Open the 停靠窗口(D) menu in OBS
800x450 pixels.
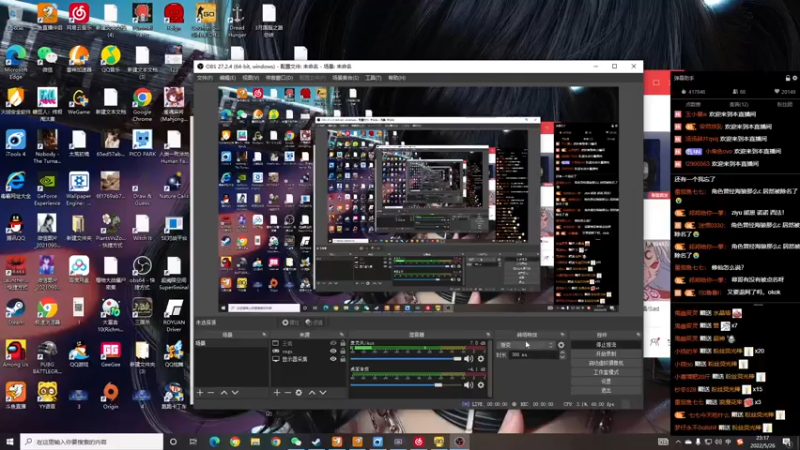click(x=279, y=78)
